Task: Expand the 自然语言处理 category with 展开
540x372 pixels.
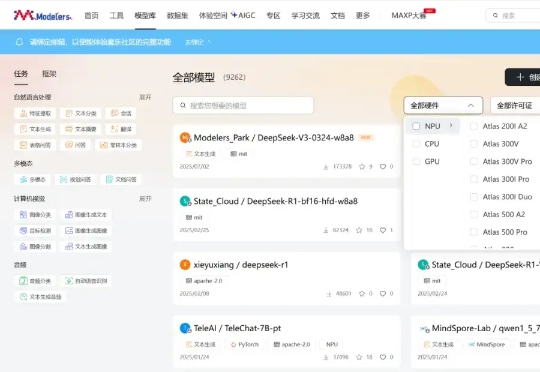Action: (x=145, y=97)
